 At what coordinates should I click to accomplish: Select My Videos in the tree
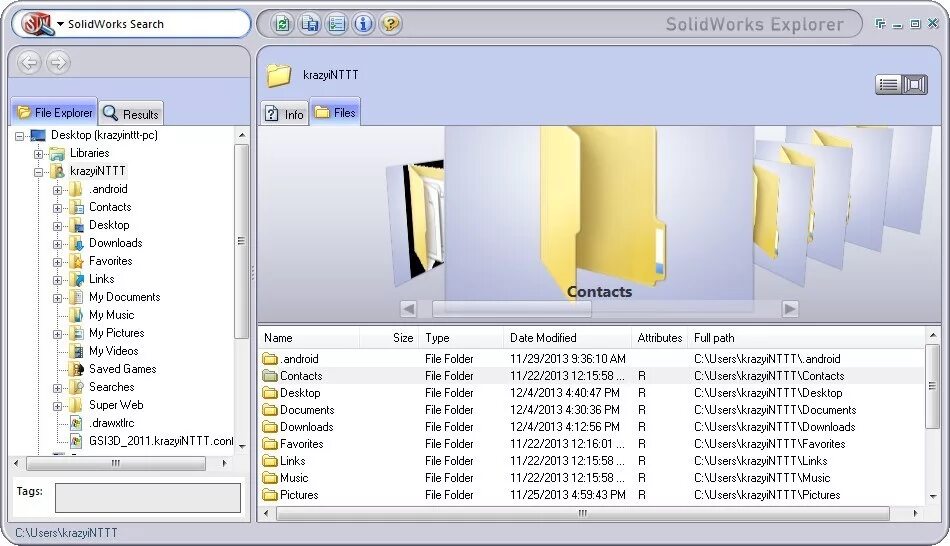pyautogui.click(x=113, y=351)
